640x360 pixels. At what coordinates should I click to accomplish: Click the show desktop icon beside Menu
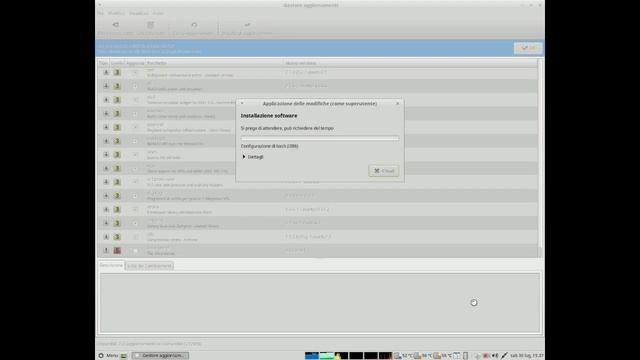[124, 356]
